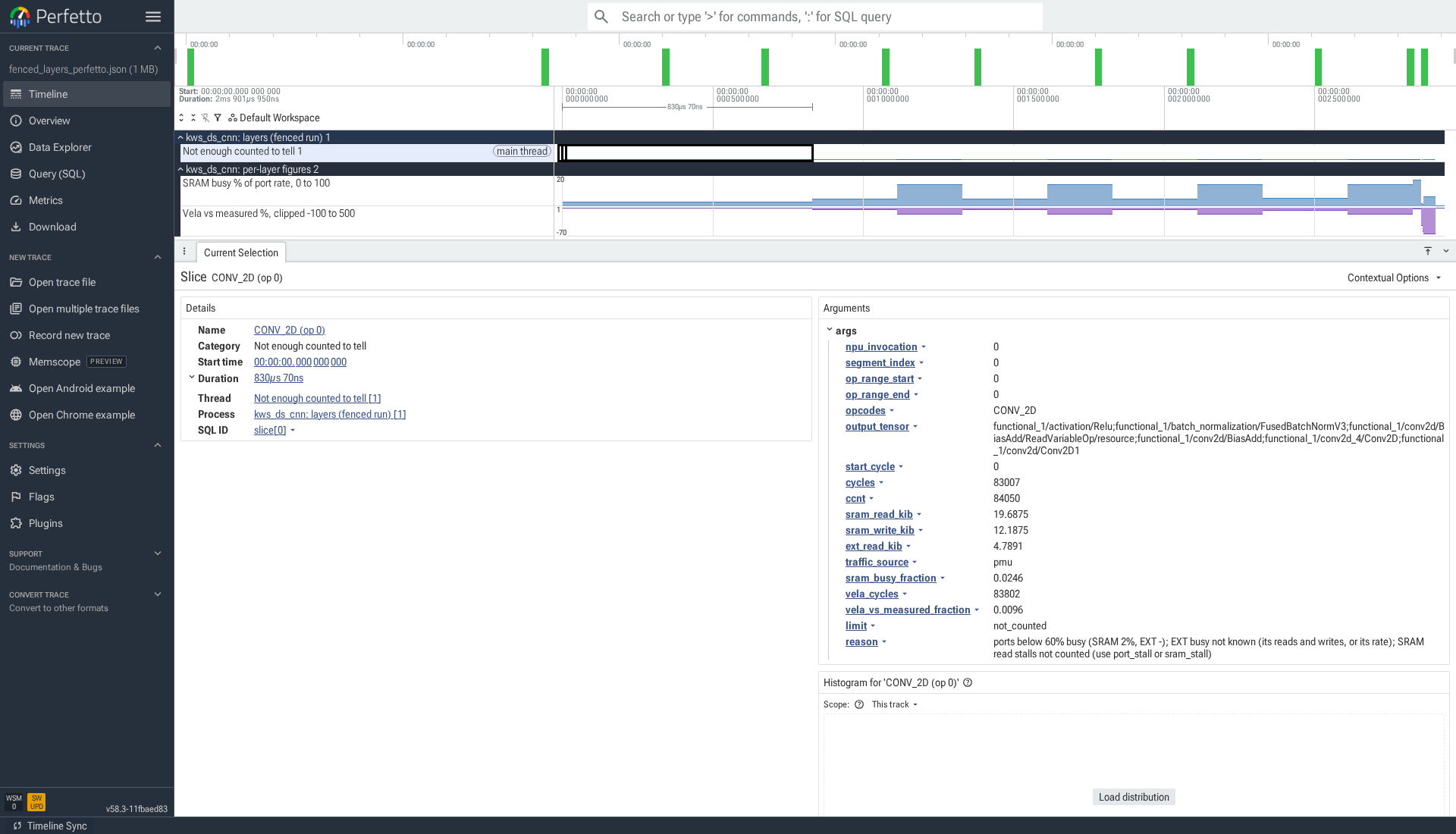
Task: Collapse kws_ds_cnn layers (fenced run) group
Action: tap(180, 137)
